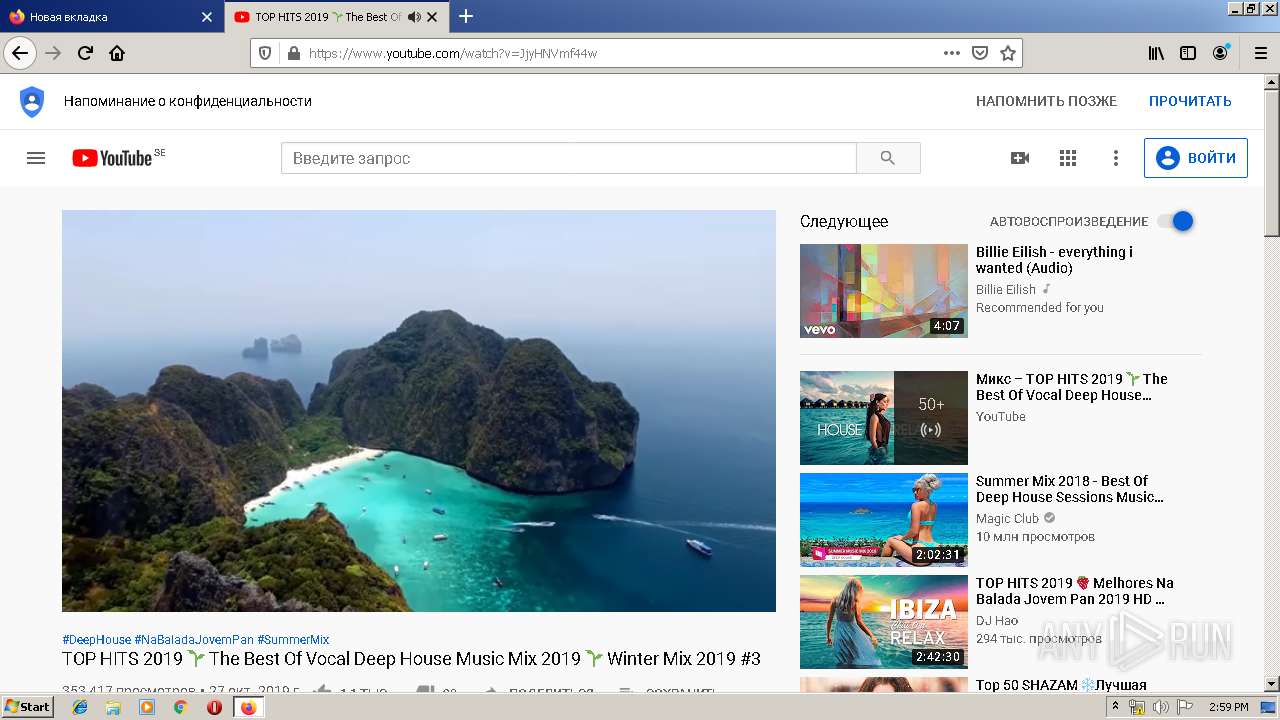Open the IBIZA RELAX video thumbnail
Screen dimensions: 1280x720
click(884, 622)
